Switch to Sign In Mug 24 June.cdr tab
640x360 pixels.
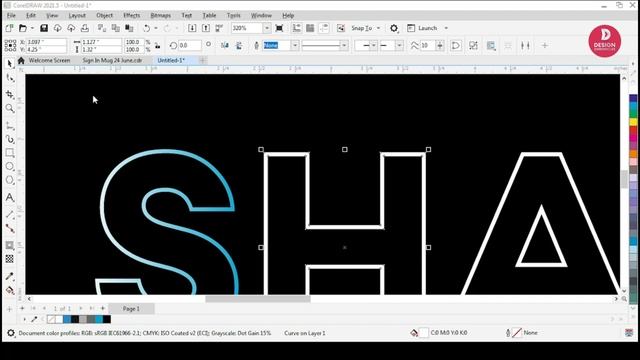click(112, 60)
